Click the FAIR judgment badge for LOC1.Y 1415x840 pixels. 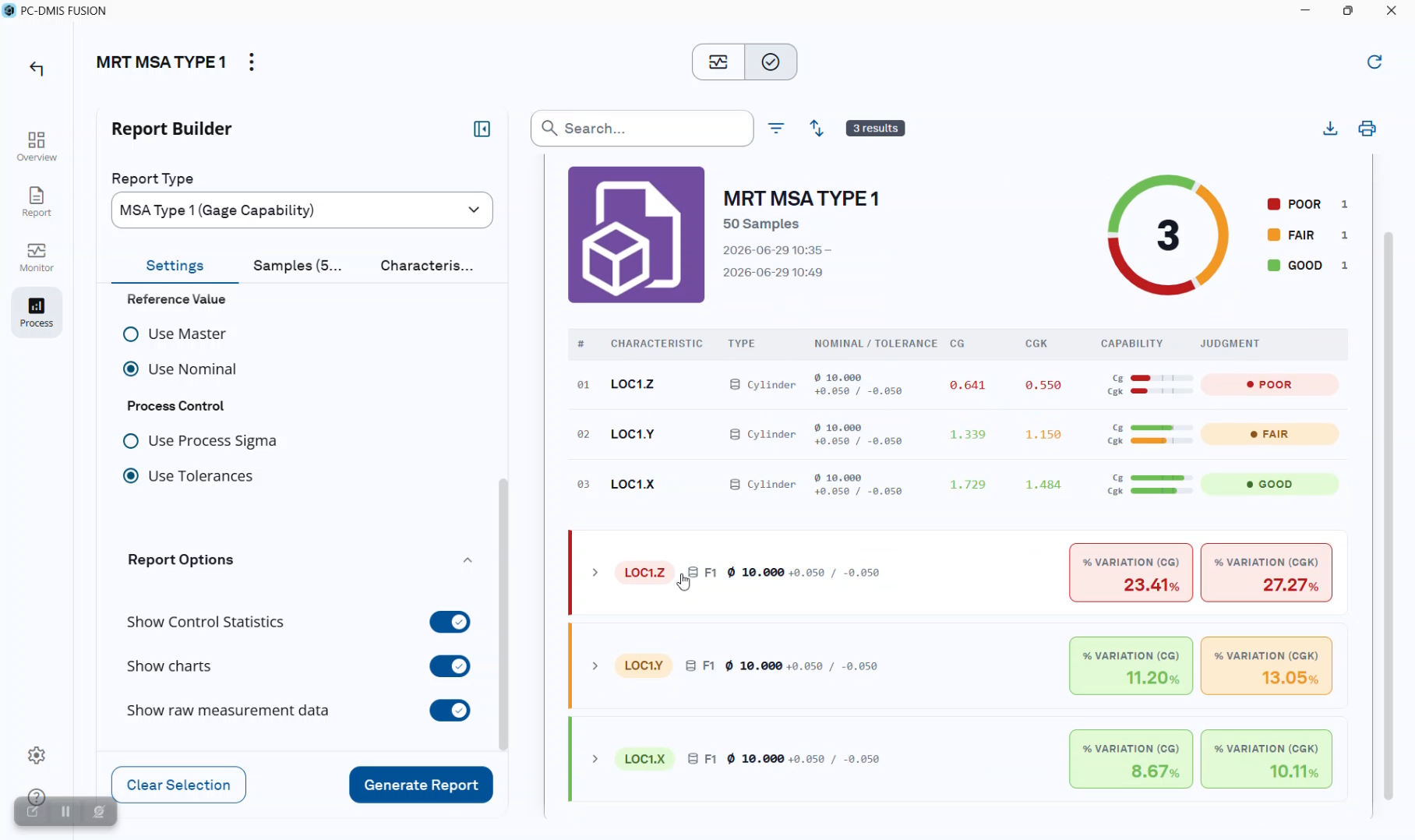[1269, 434]
